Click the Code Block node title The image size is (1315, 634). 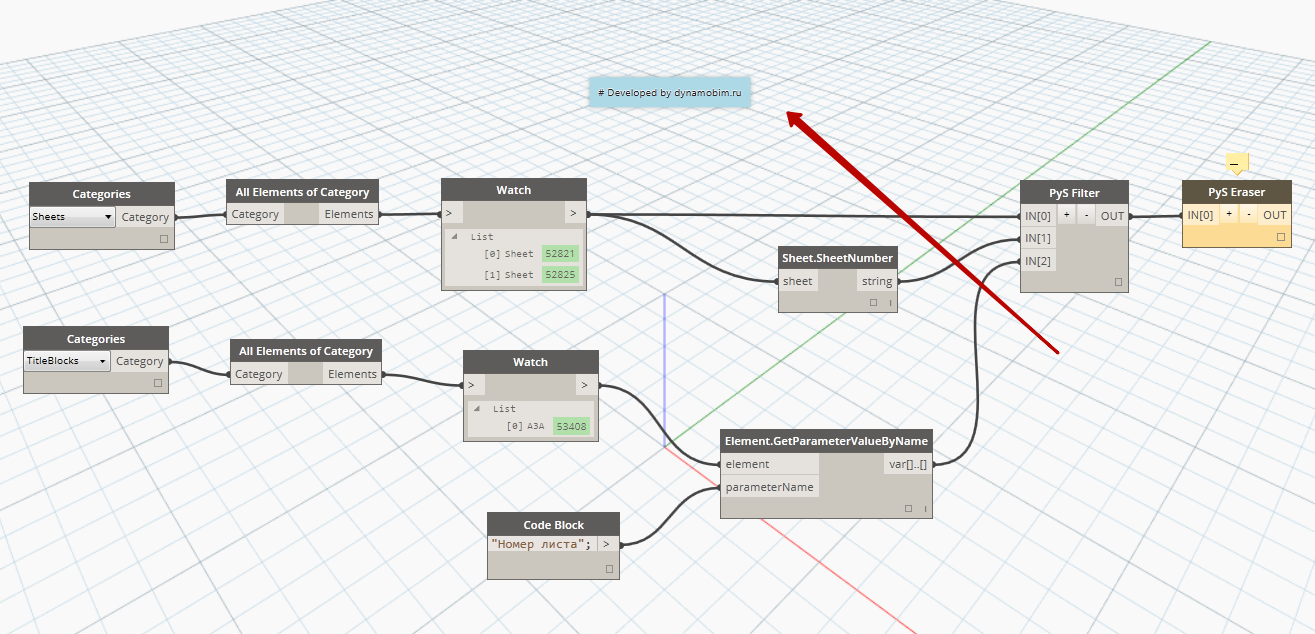pyautogui.click(x=554, y=525)
